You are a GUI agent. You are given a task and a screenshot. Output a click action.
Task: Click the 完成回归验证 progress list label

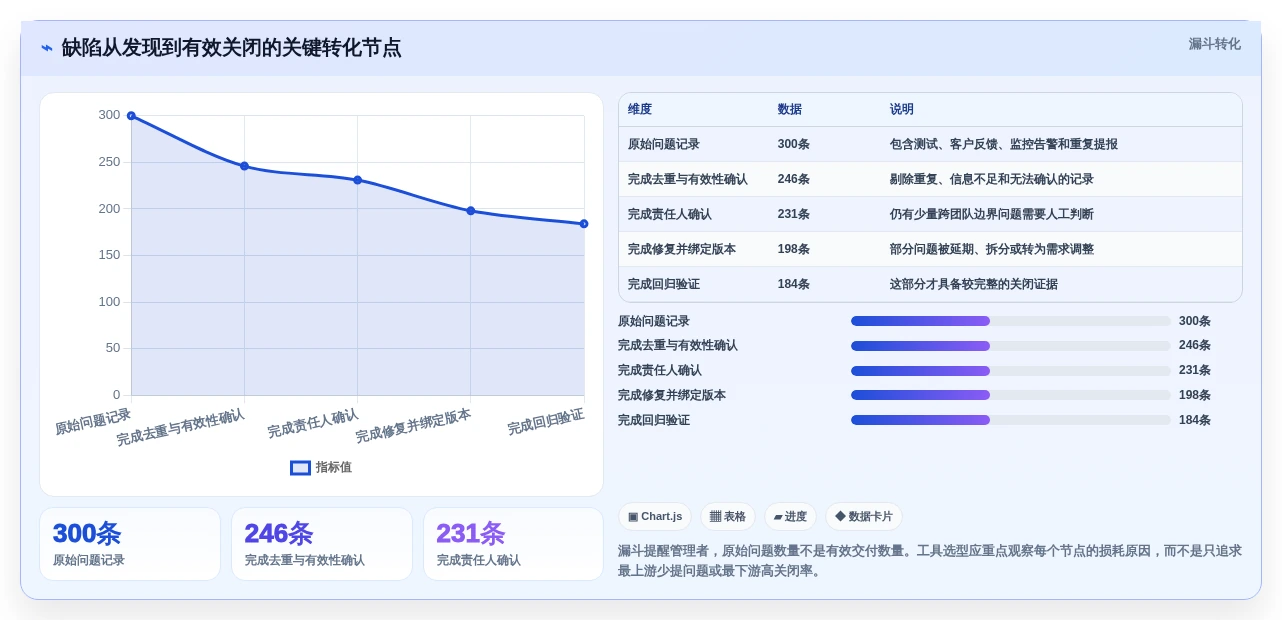point(654,420)
